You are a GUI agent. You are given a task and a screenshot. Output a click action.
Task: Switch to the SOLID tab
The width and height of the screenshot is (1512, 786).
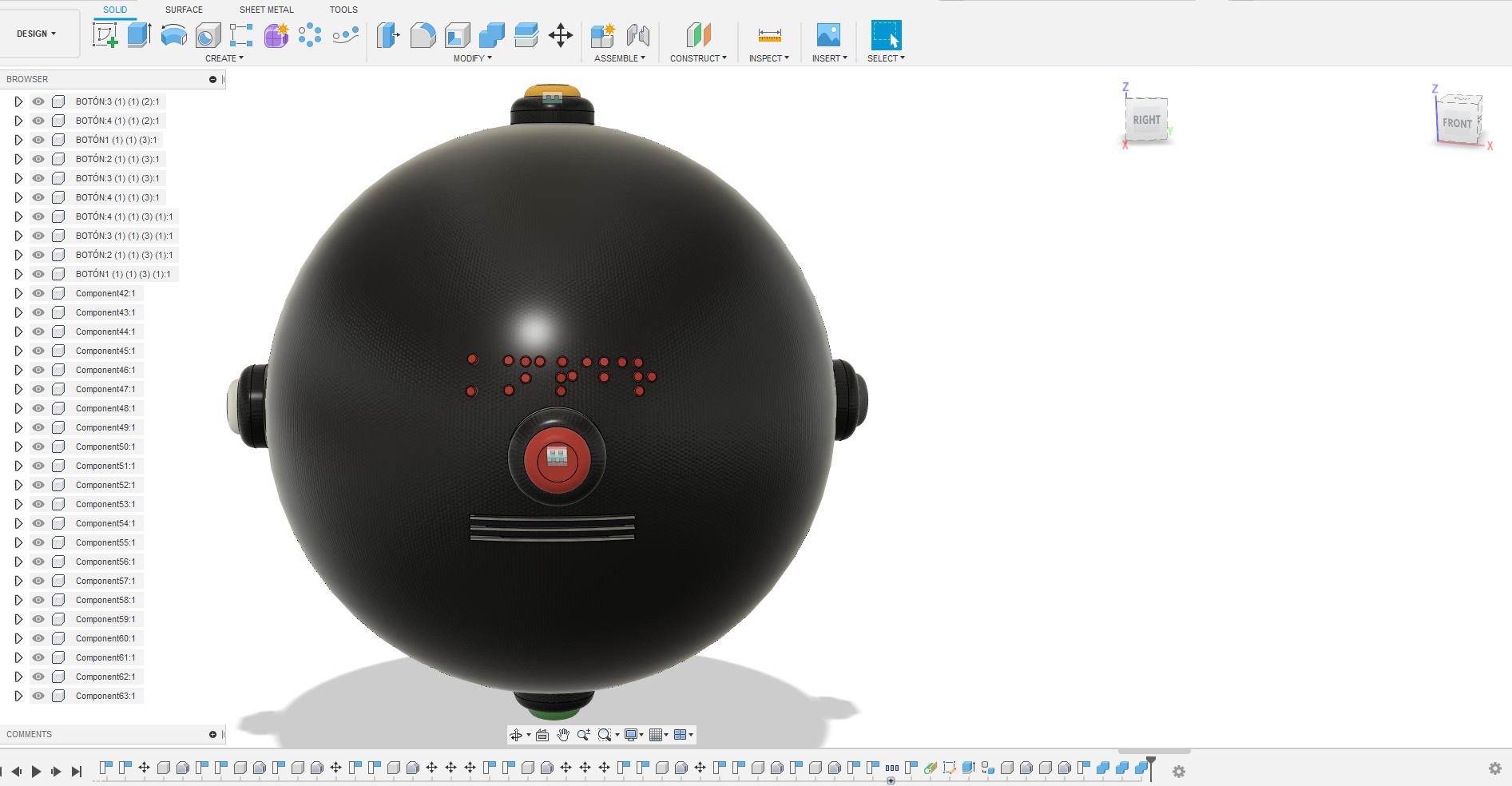point(115,10)
